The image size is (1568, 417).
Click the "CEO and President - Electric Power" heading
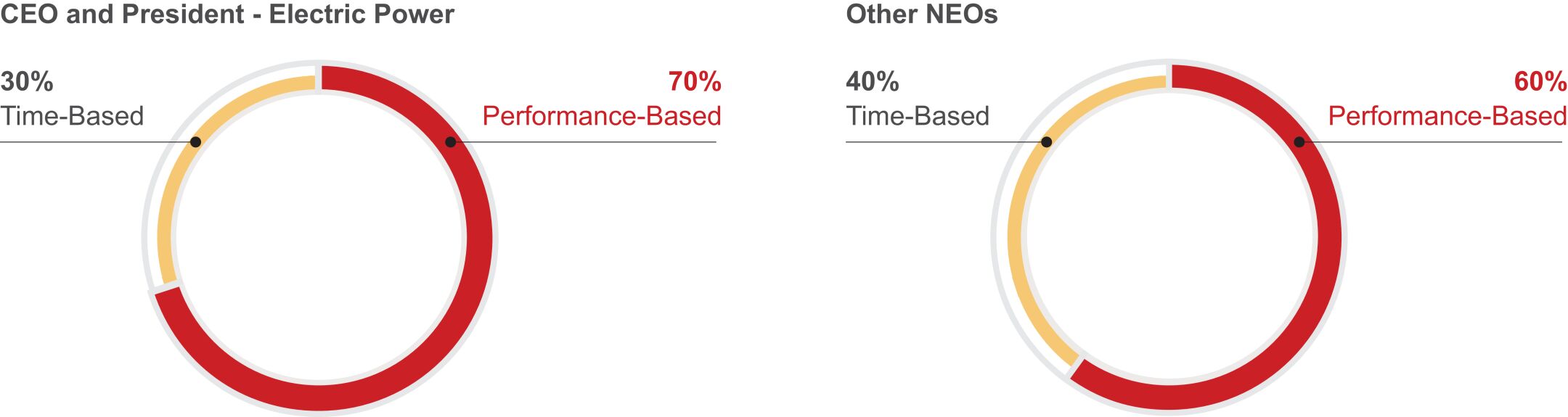(x=227, y=15)
